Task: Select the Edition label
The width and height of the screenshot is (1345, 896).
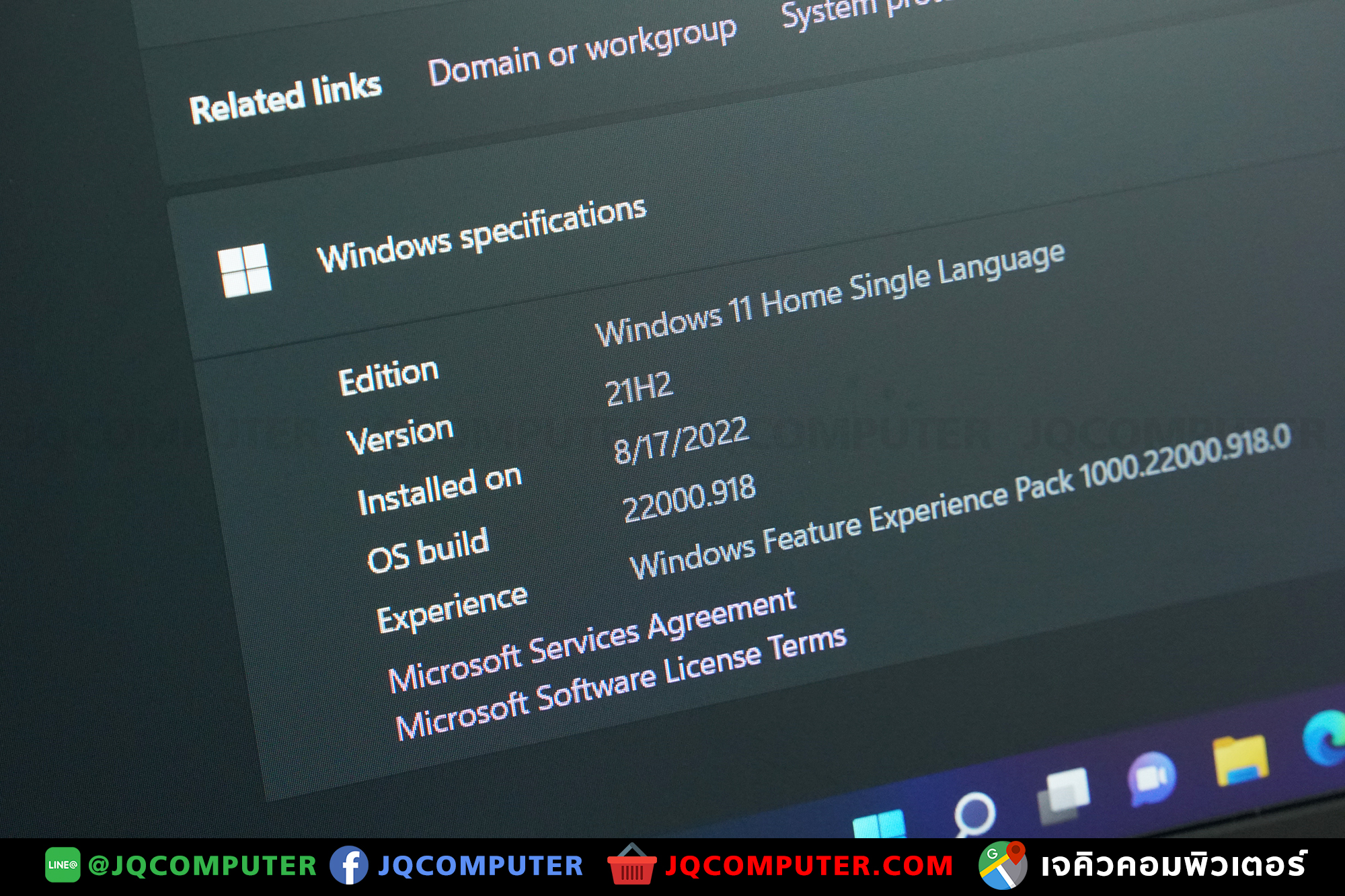Action: 388,376
